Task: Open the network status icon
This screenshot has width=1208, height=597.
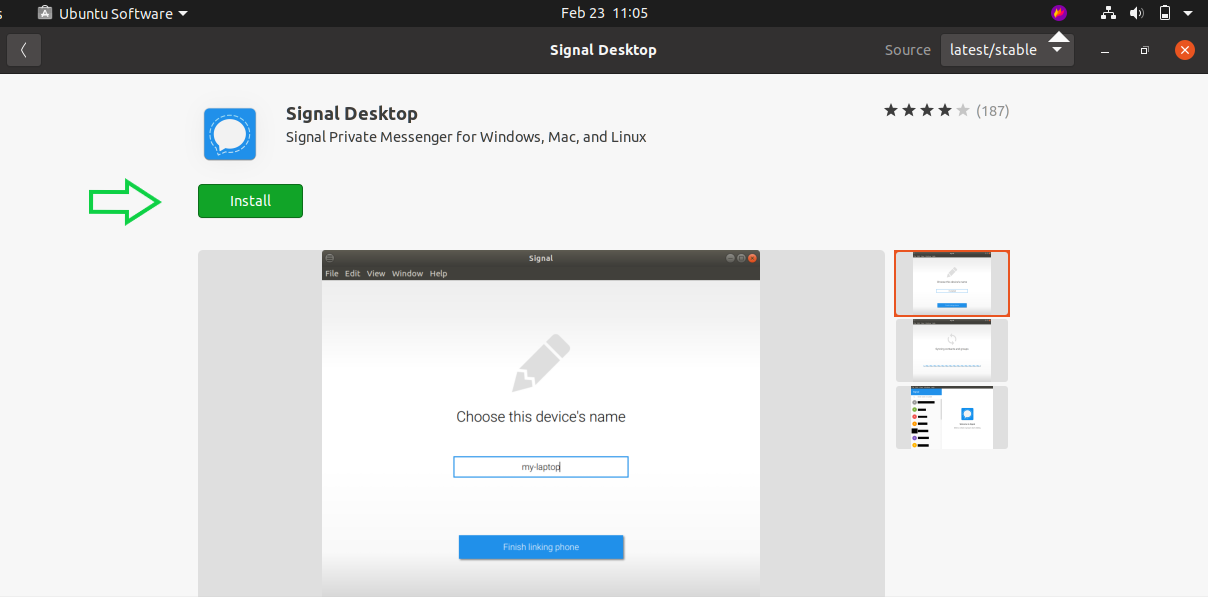Action: [x=1108, y=13]
